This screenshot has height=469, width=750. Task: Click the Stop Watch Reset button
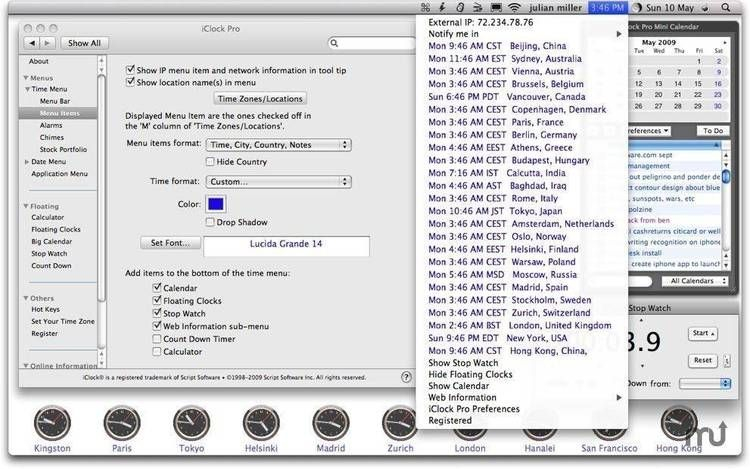[703, 360]
